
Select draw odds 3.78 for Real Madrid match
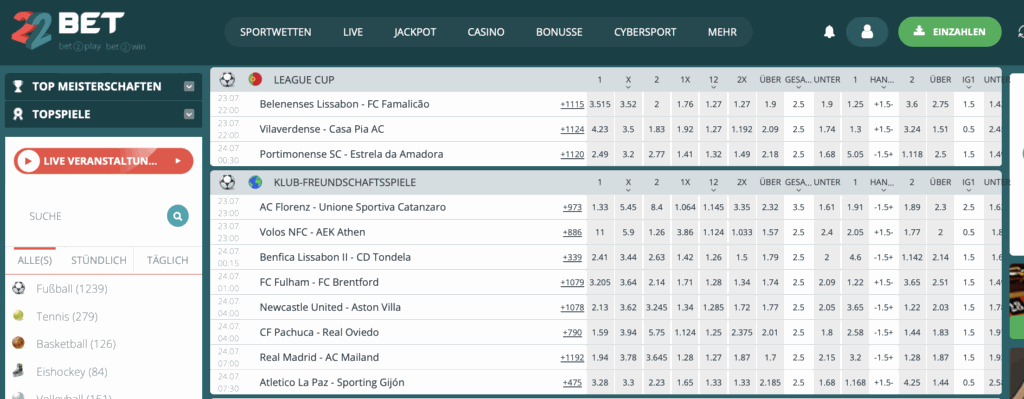click(x=628, y=357)
